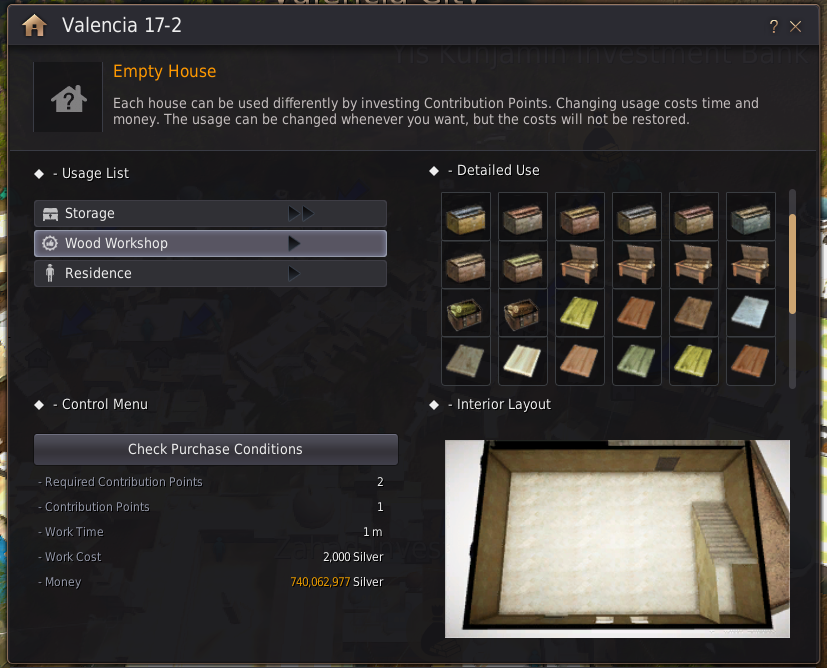Click the "- Interior Layout" section label
The width and height of the screenshot is (827, 668).
[499, 404]
